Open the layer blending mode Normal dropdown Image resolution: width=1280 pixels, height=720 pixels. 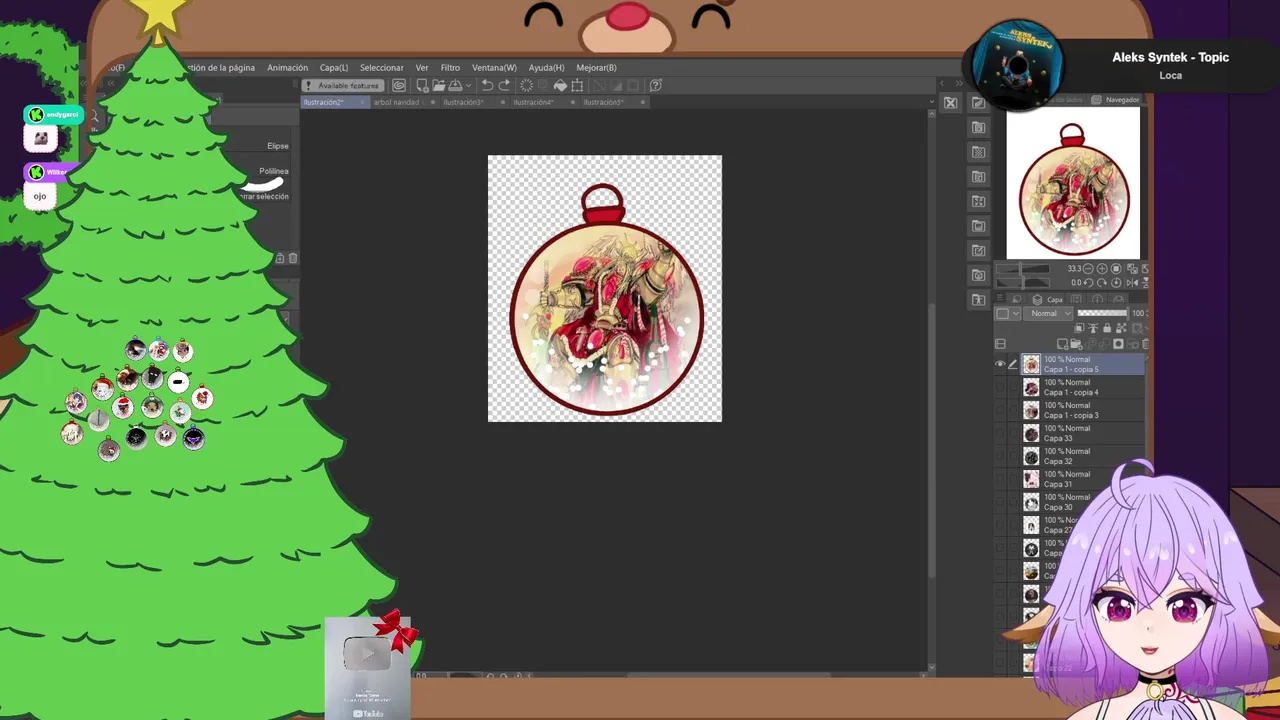pos(1048,313)
